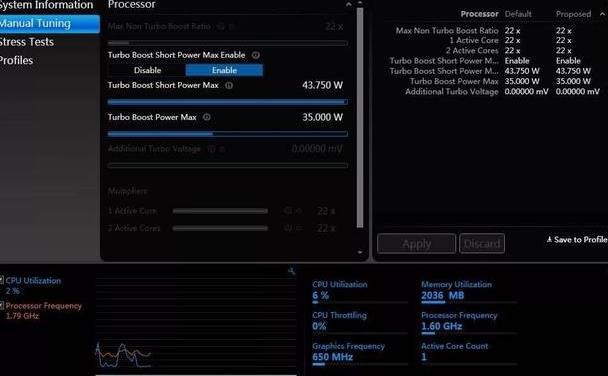Image resolution: width=608 pixels, height=376 pixels.
Task: Adjust the Turbo Boost Power Max slider
Action: [228, 134]
